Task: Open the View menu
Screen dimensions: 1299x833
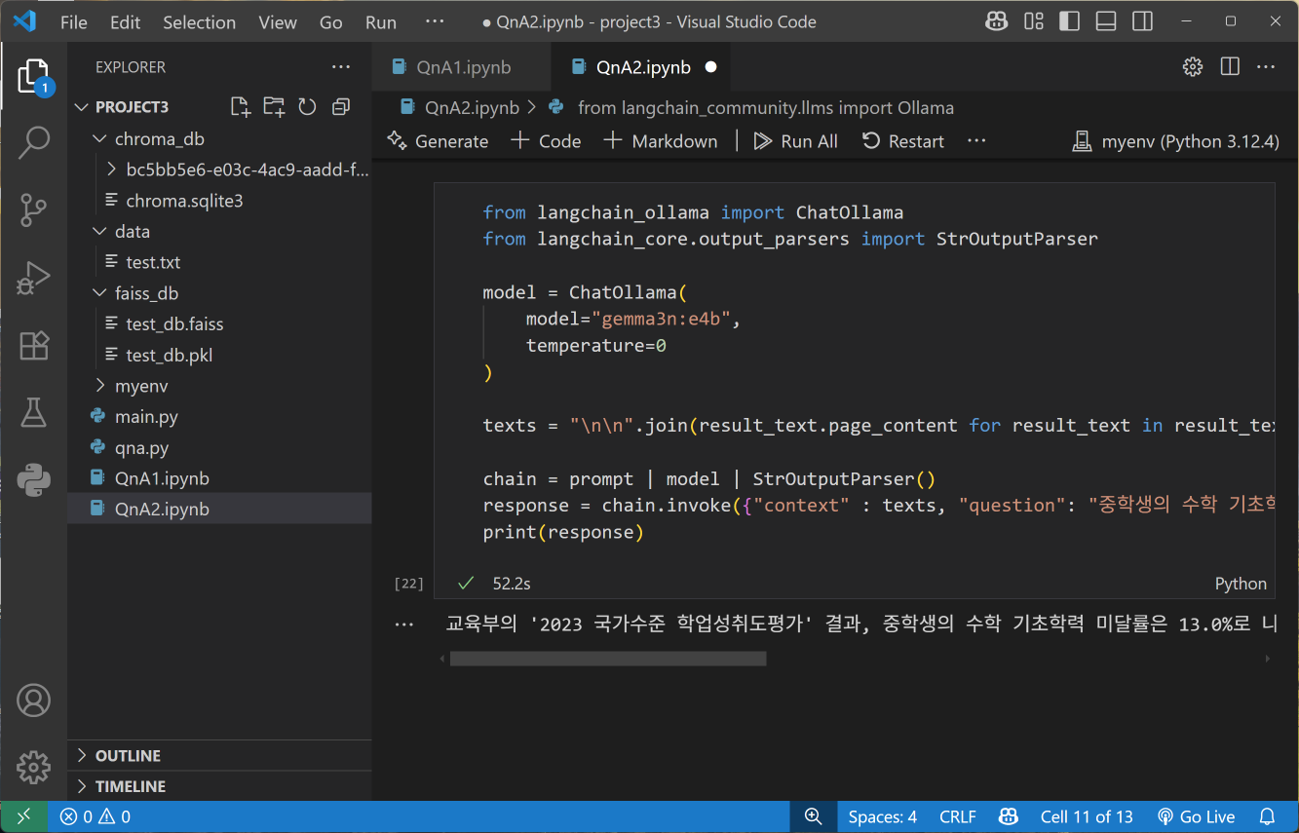Action: [277, 22]
